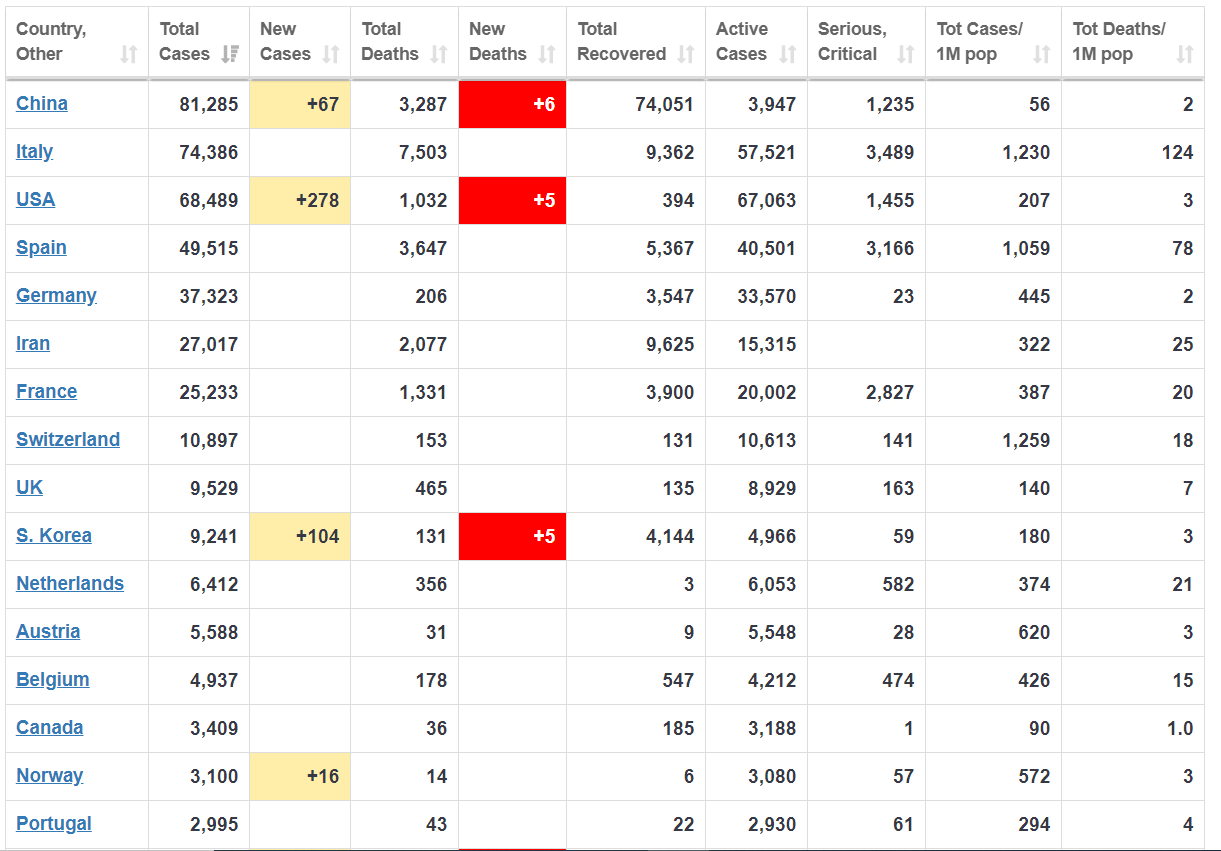Click sort arrows for Total Deaths

[439, 54]
